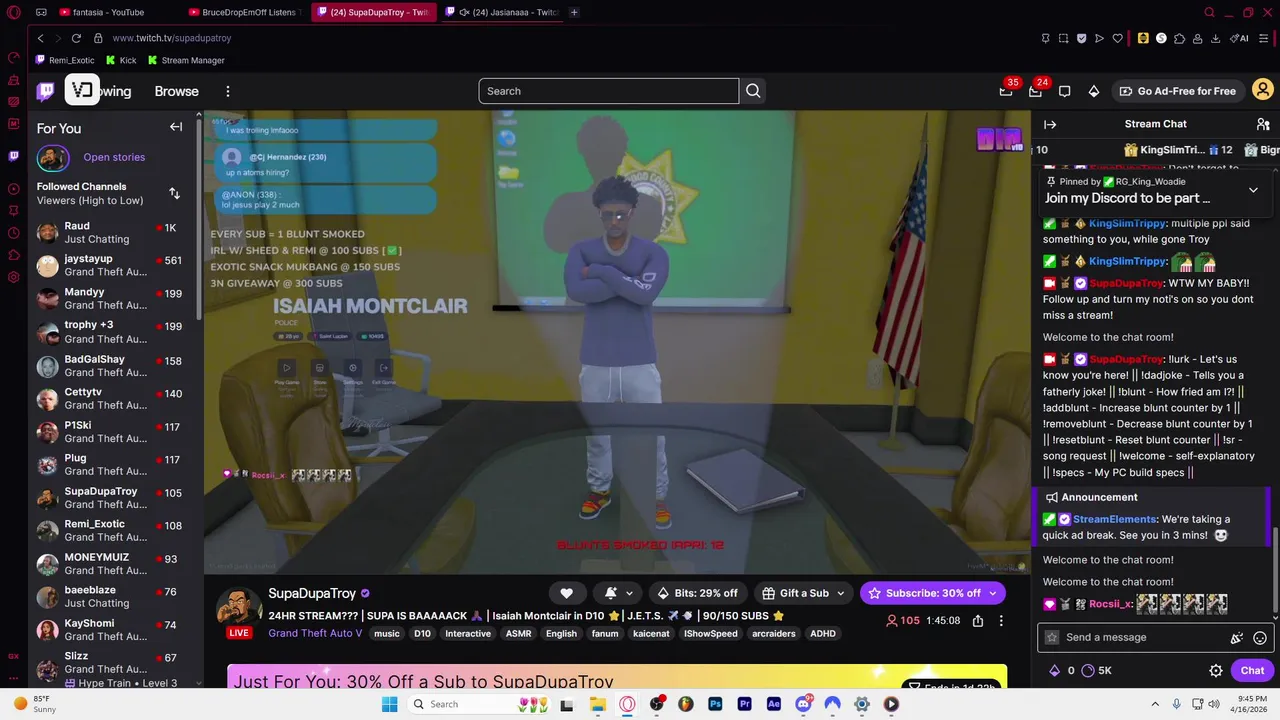Open a new browser tab
1280x720 pixels.
(575, 12)
